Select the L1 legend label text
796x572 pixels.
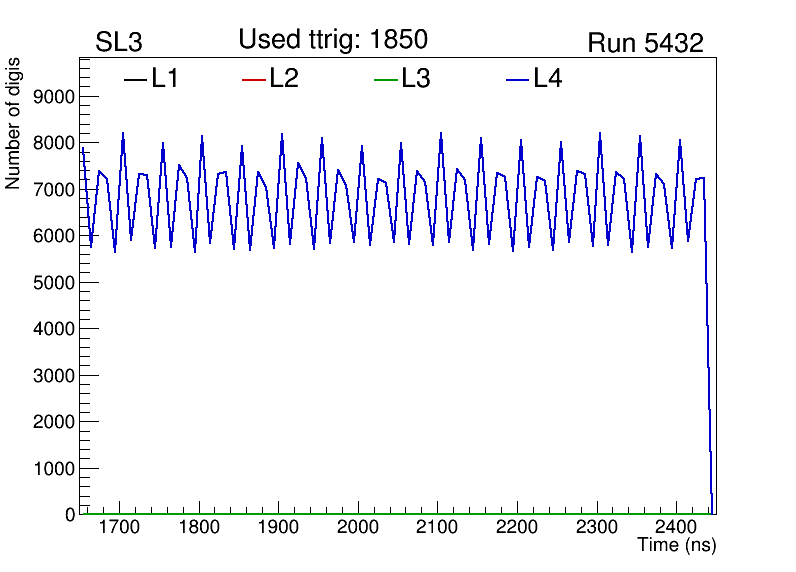(165, 79)
